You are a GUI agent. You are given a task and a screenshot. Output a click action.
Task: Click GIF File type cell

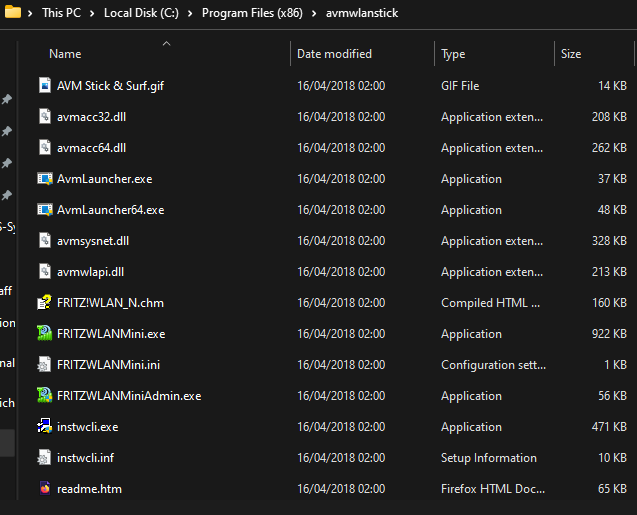click(460, 86)
